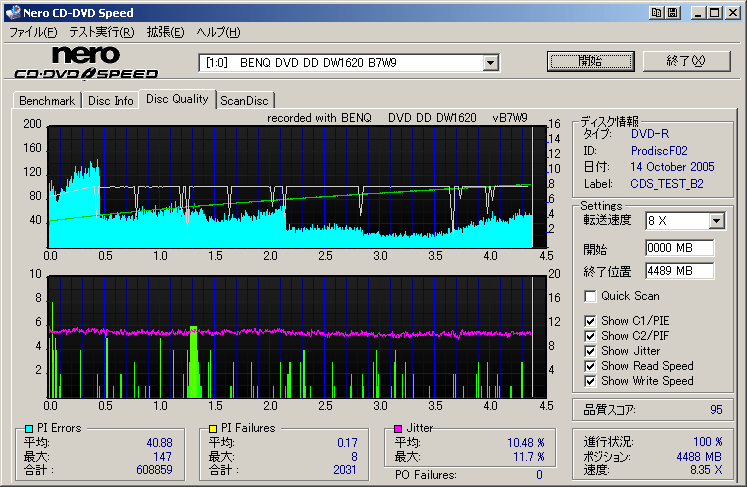Click the PI Errors average value 40.88
Screen dimensions: 747x487
click(x=160, y=443)
